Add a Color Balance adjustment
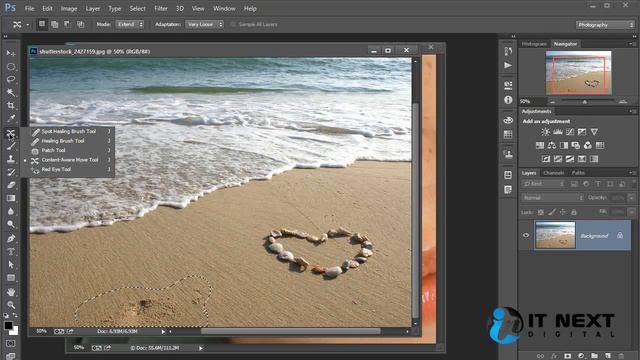 point(552,145)
